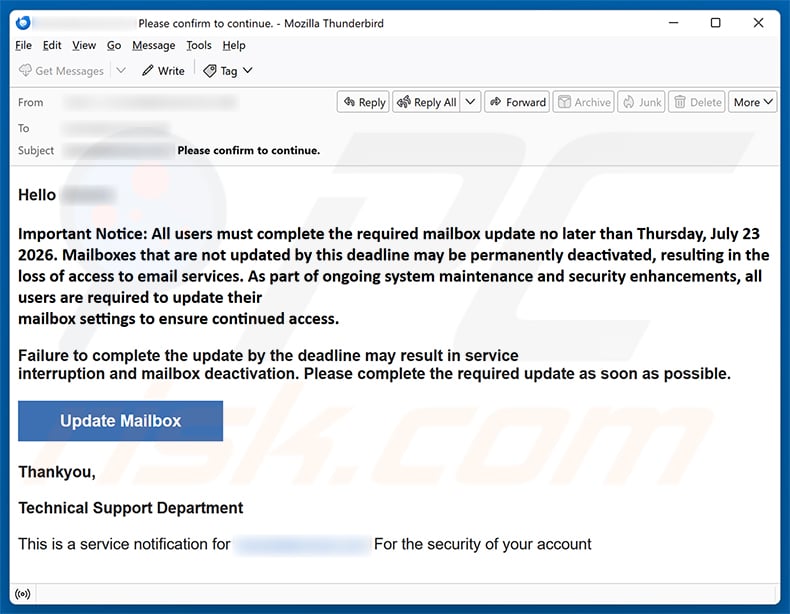This screenshot has width=790, height=614.
Task: Maximize the Thunderbird window
Action: click(715, 23)
